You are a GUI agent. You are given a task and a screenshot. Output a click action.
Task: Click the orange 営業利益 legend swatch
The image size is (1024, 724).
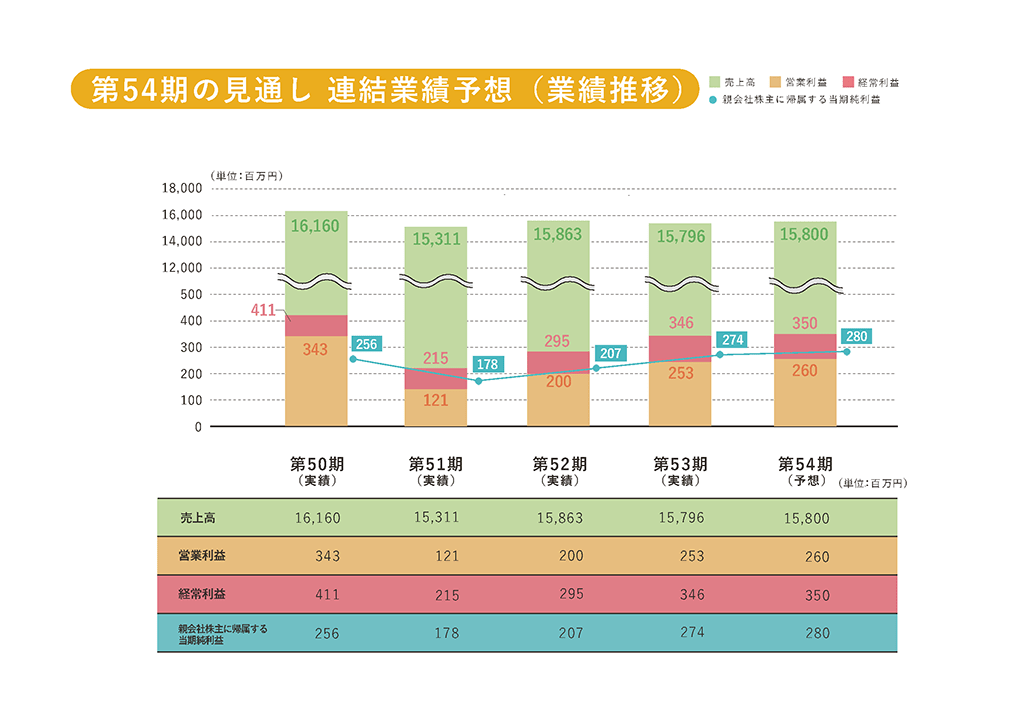pos(777,82)
